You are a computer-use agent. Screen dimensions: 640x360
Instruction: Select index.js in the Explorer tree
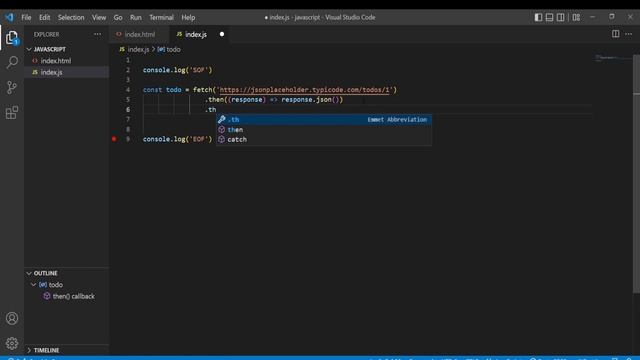(x=51, y=72)
